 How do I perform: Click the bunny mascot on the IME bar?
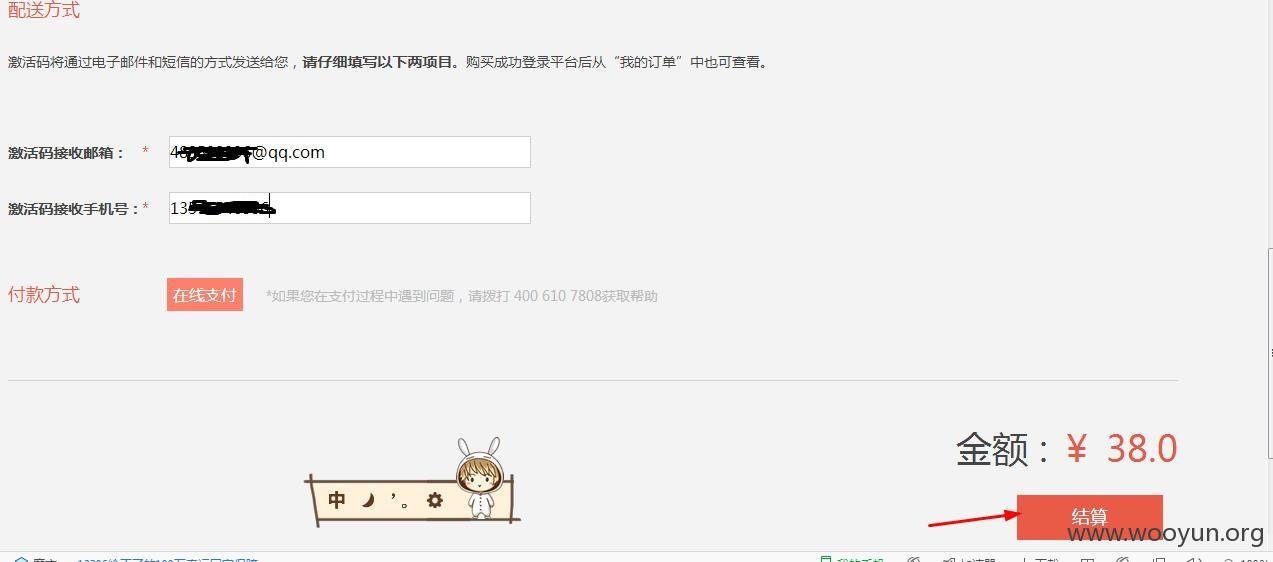[479, 478]
